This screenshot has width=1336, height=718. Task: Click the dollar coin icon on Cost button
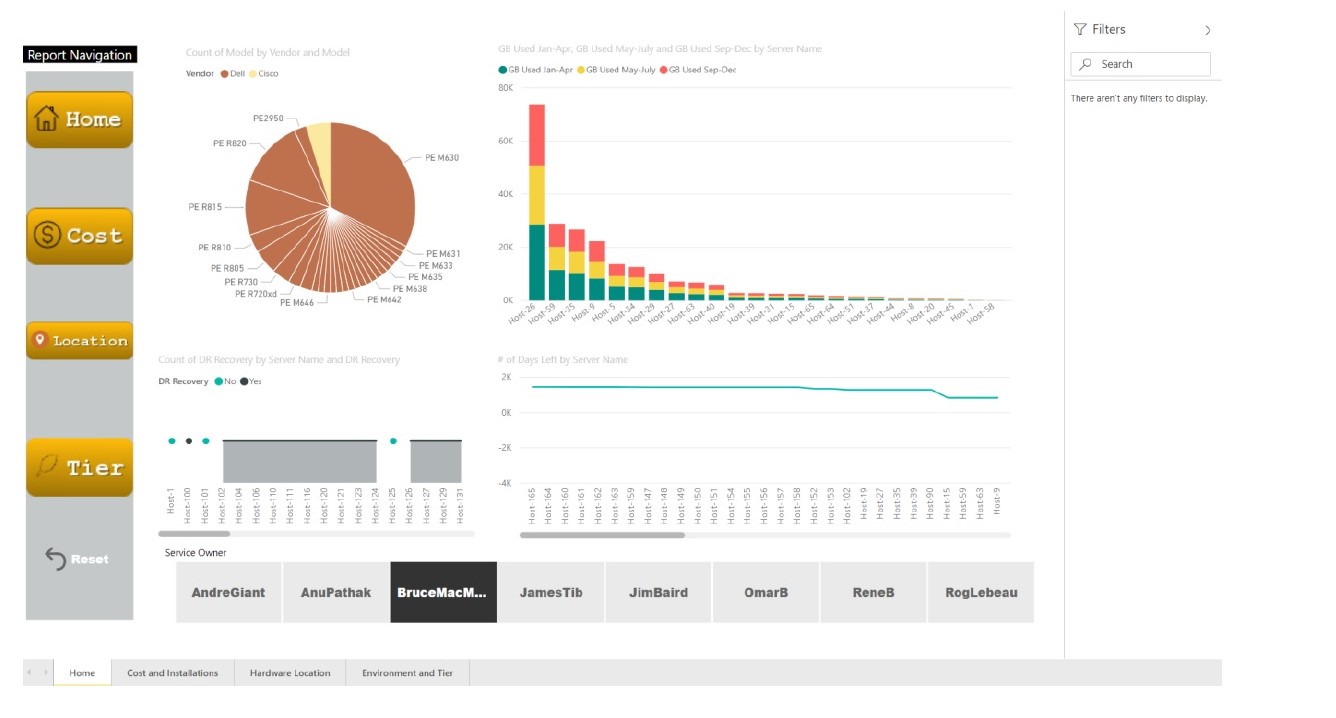tap(47, 236)
